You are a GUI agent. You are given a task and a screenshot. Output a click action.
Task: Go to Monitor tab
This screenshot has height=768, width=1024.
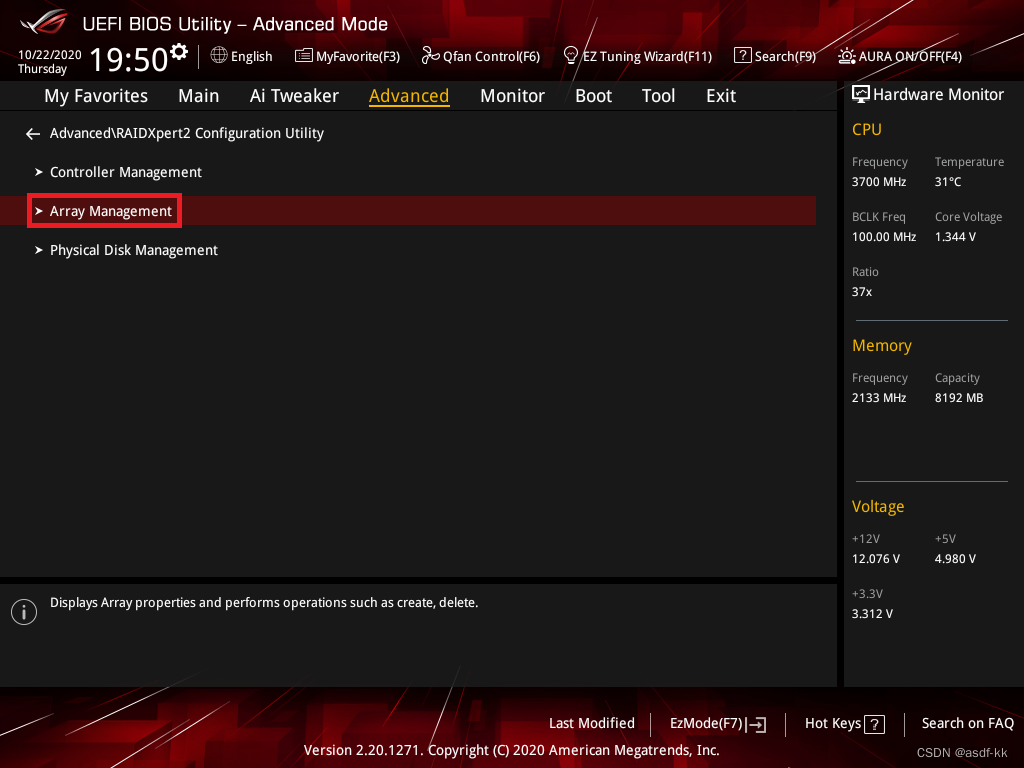(x=512, y=96)
